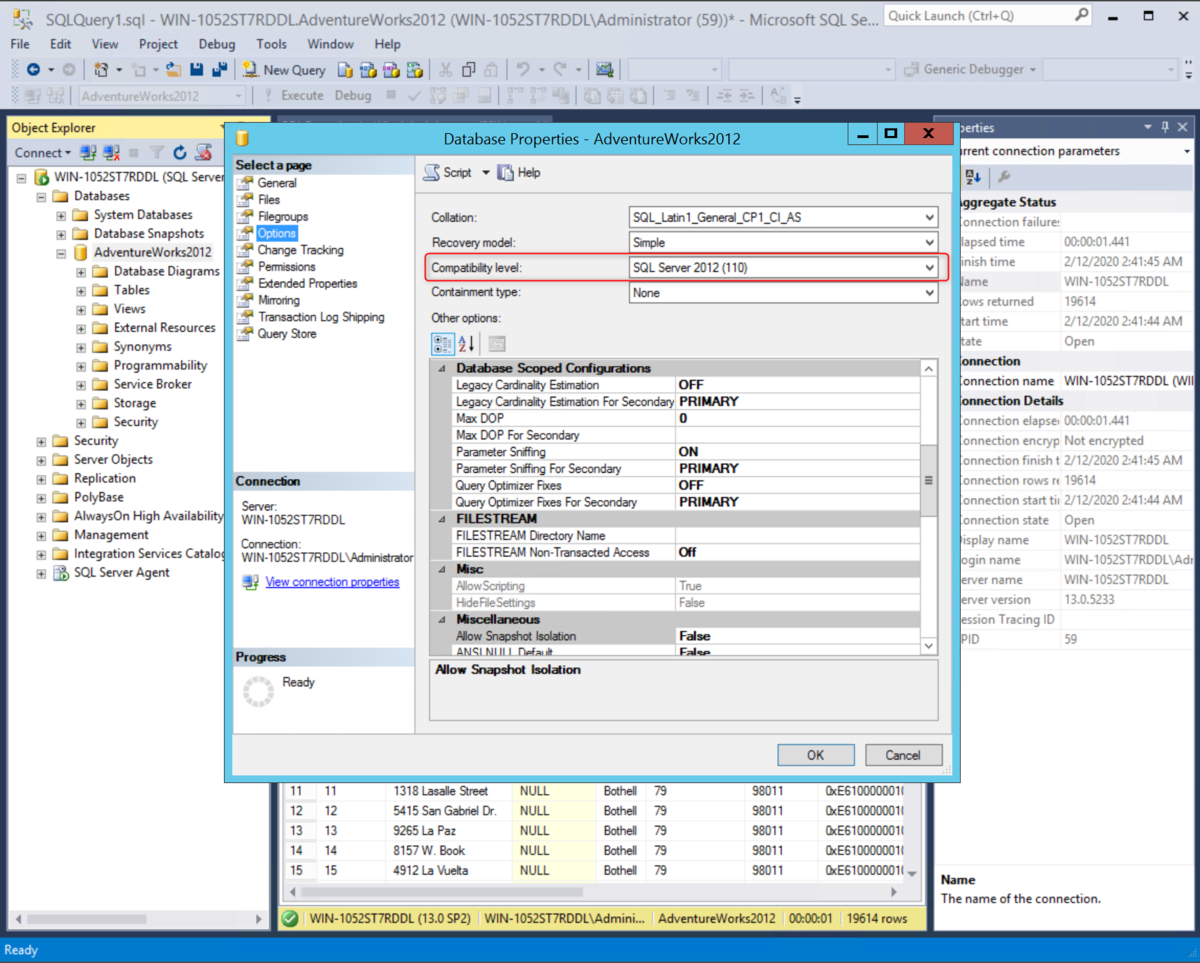Screen dimensions: 1200x963
Task: Click Debug in the SQL editor toolbar
Action: (353, 96)
